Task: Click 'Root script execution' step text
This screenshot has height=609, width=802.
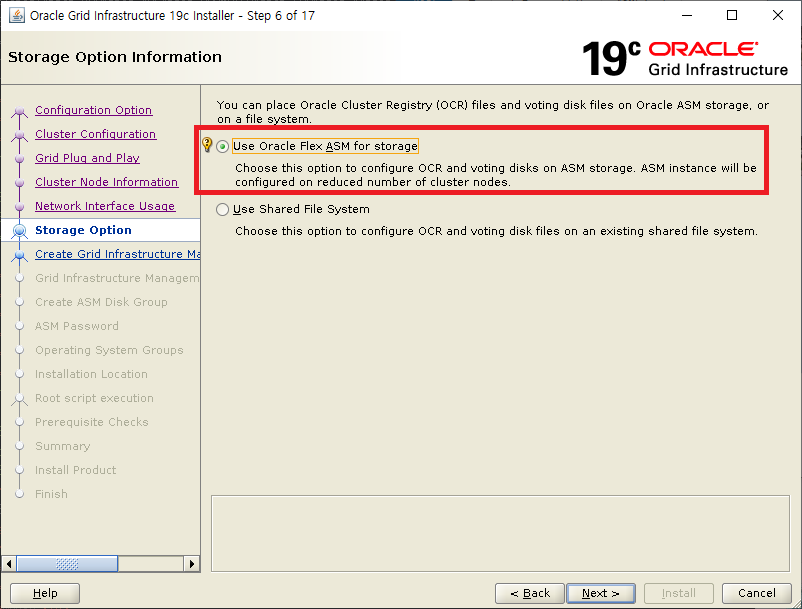Action: (94, 398)
